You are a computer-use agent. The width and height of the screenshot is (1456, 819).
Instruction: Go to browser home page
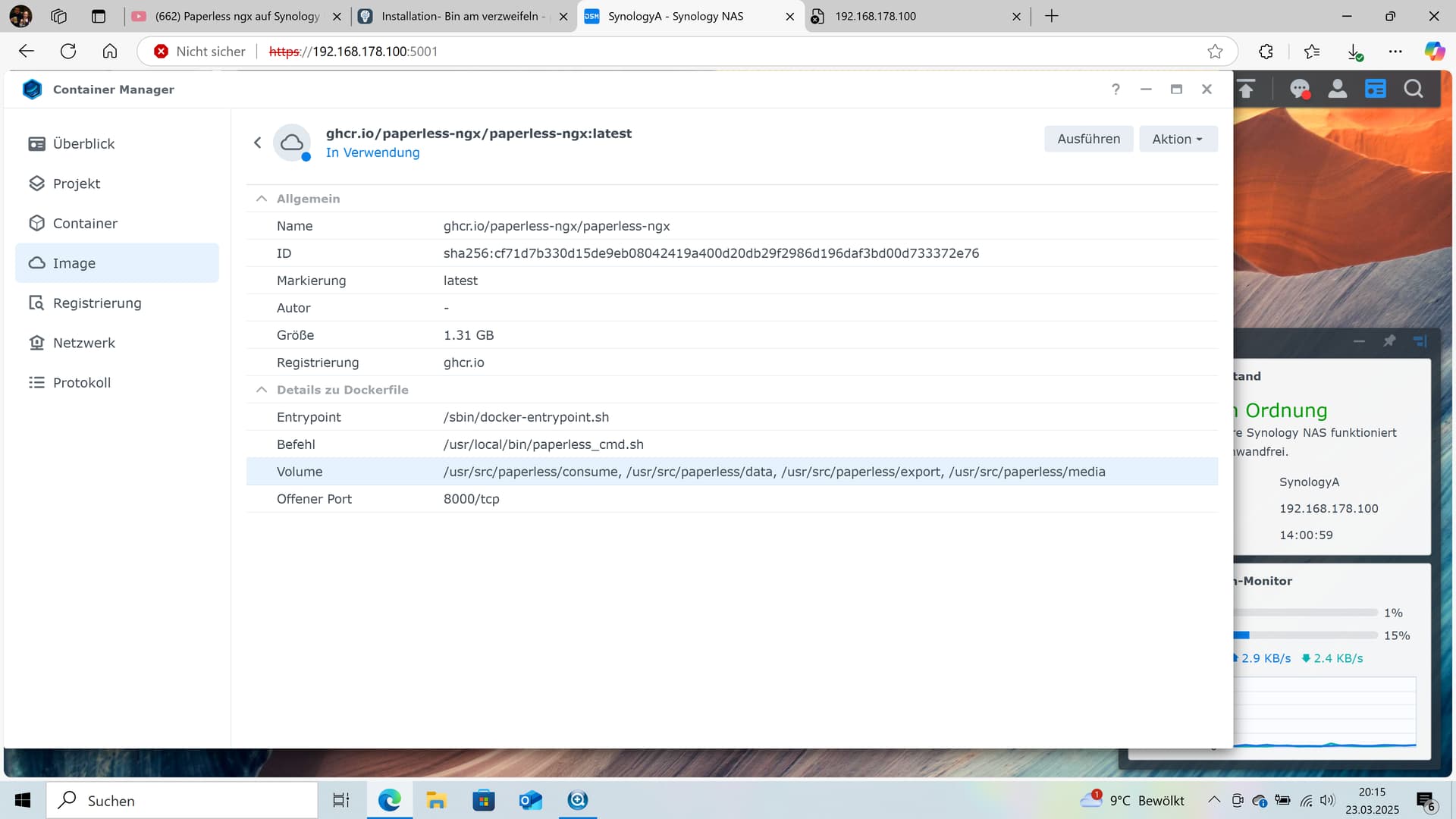click(x=110, y=51)
